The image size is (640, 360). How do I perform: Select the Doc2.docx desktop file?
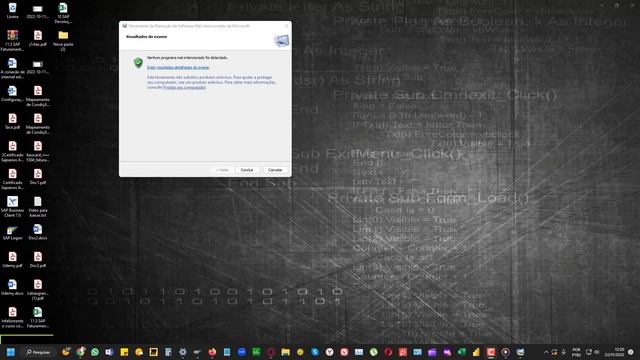[38, 232]
